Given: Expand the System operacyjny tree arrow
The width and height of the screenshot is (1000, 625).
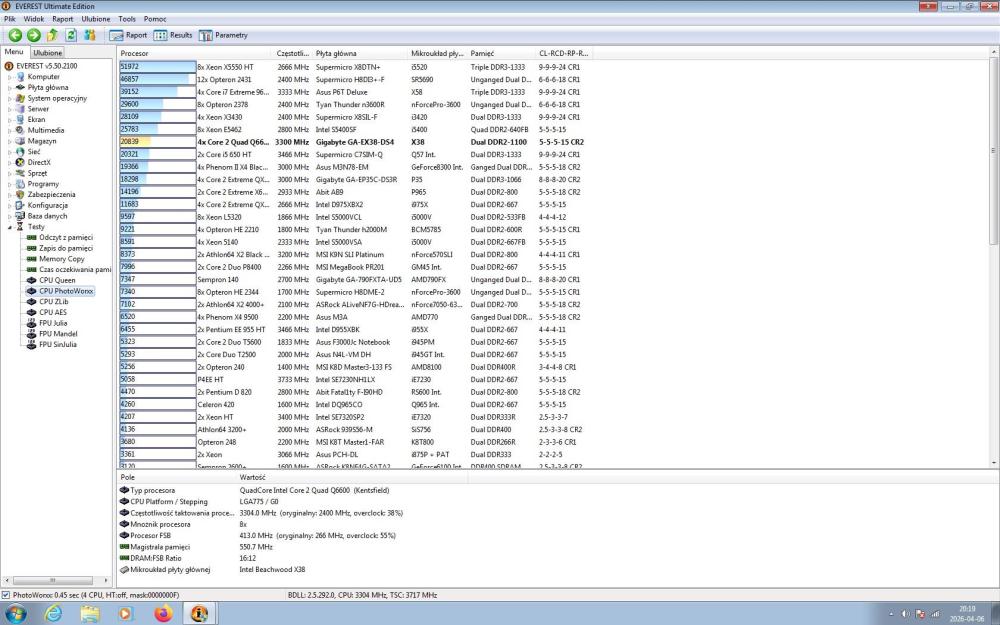Looking at the screenshot, I should point(10,98).
